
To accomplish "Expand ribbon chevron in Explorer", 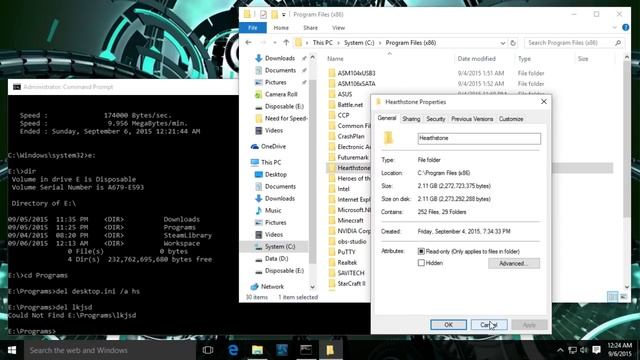I will point(615,28).
